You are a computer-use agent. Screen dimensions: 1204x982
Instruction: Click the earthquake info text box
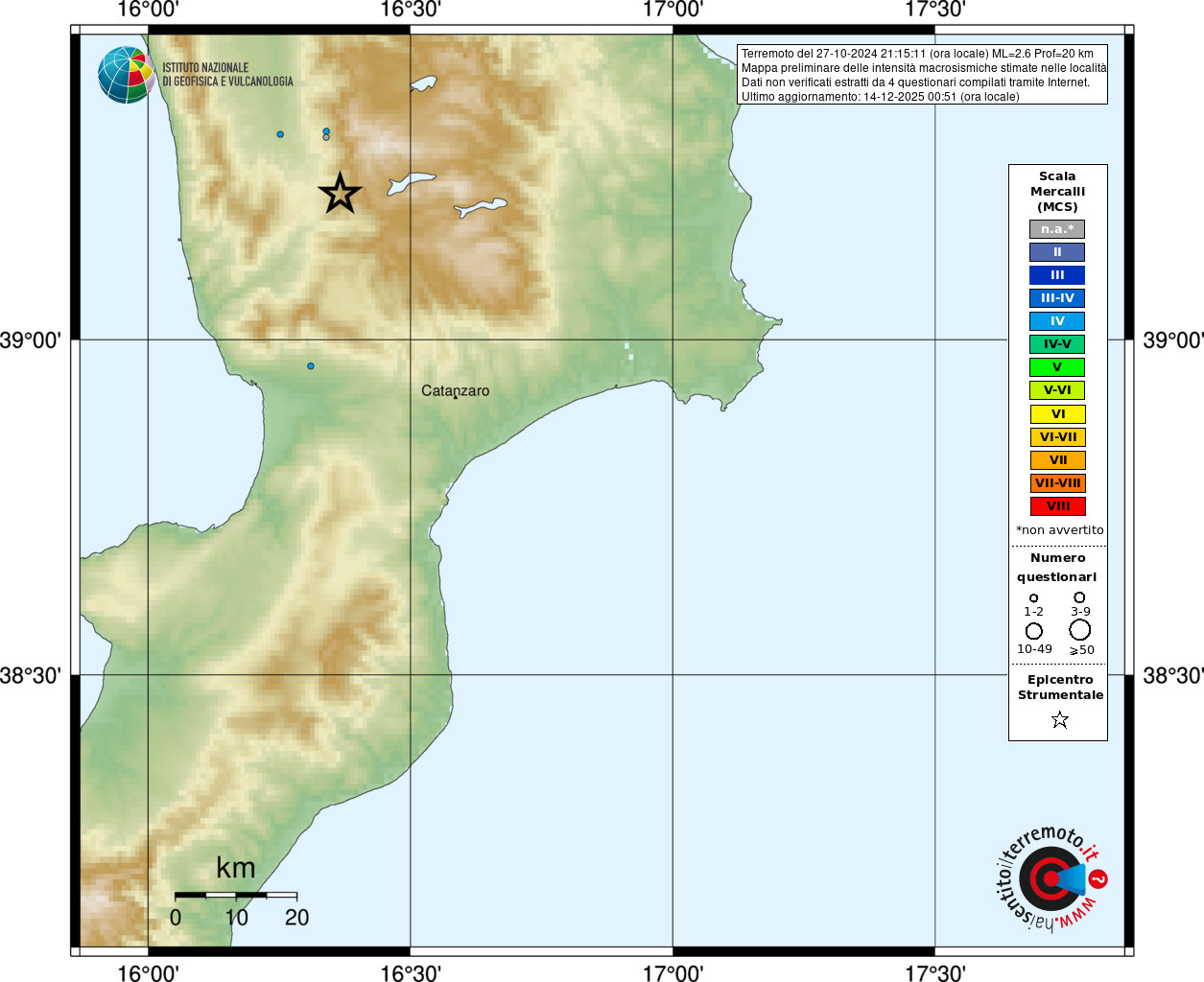[x=922, y=75]
